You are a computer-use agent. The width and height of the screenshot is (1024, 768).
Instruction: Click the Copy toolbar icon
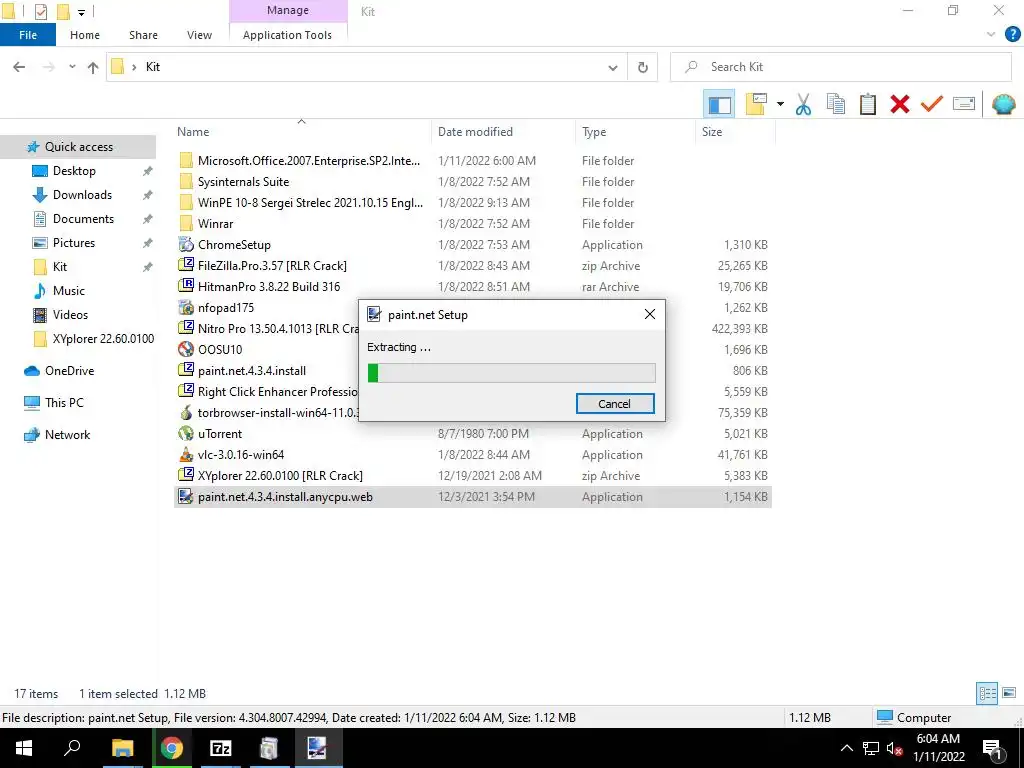pyautogui.click(x=835, y=104)
